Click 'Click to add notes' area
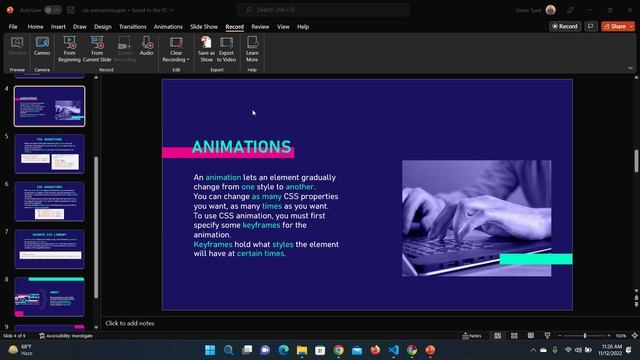 [x=130, y=323]
